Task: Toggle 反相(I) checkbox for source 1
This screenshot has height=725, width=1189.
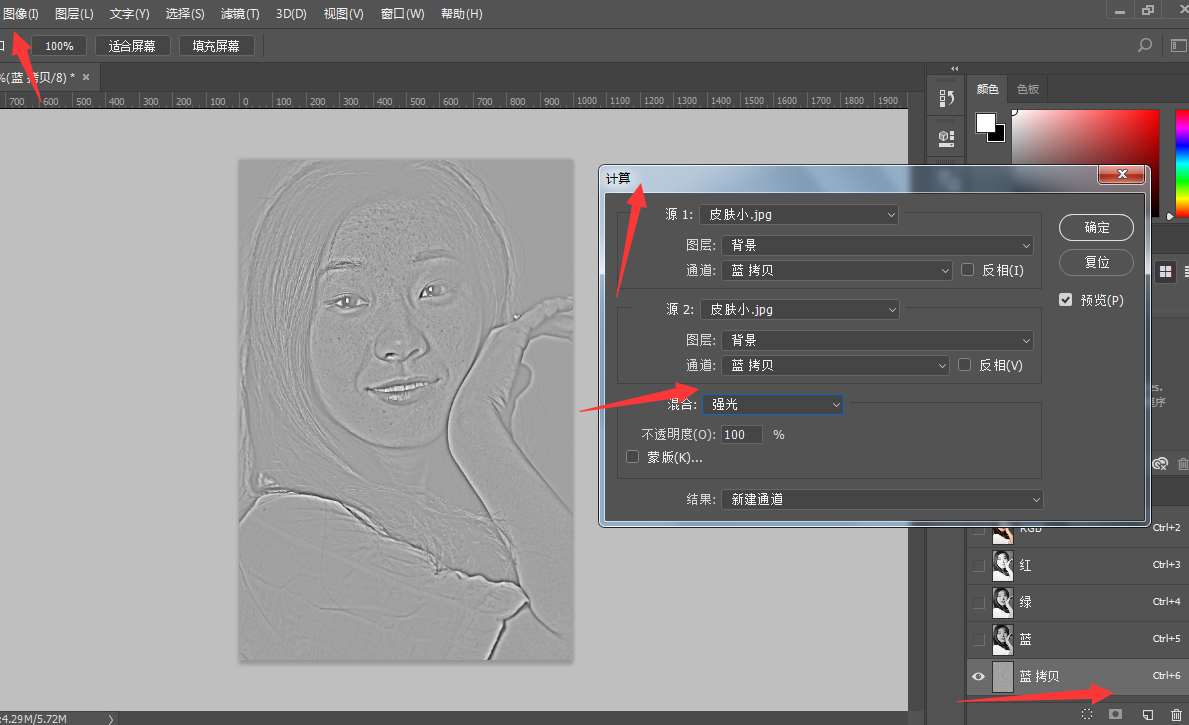Action: click(x=968, y=270)
